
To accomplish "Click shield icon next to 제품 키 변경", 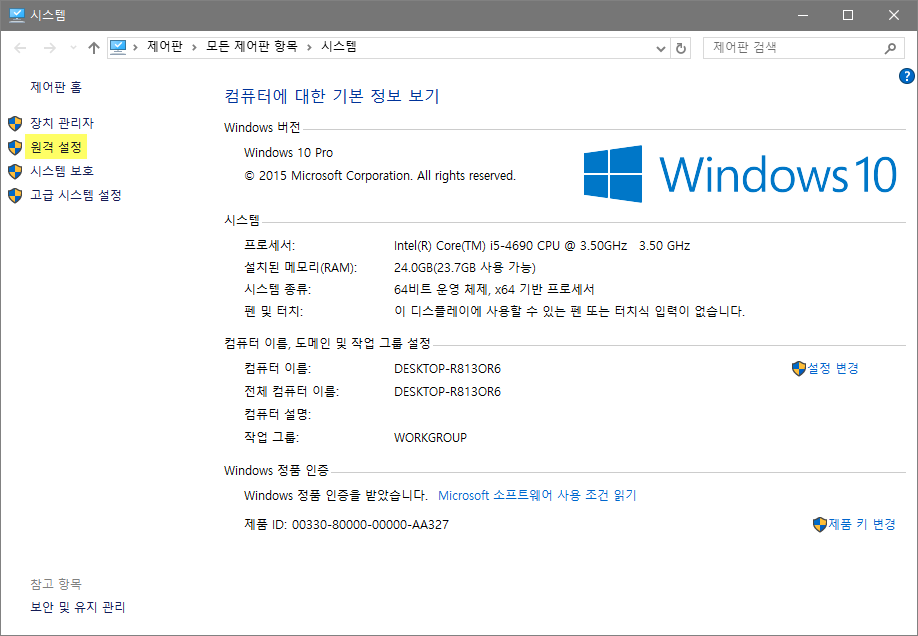I will [820, 524].
